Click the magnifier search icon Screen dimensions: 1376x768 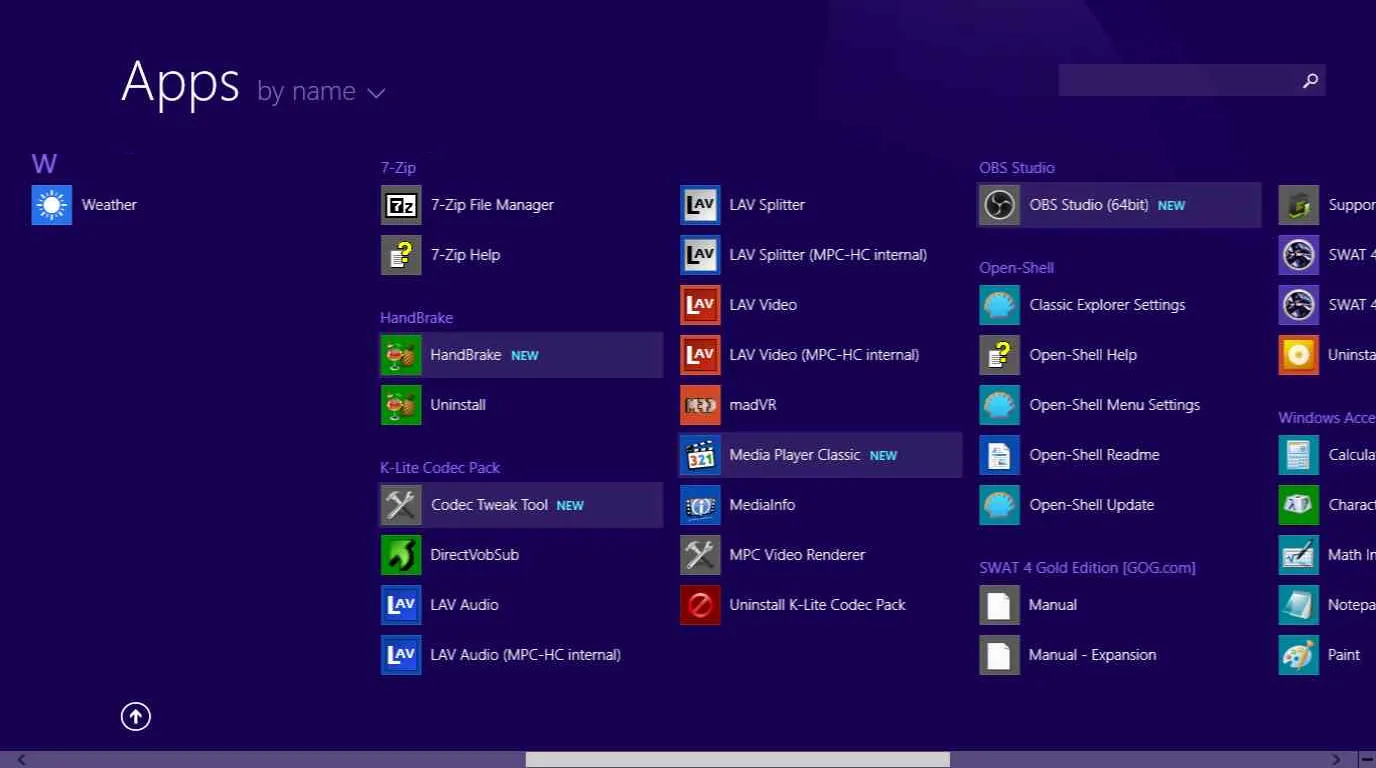(x=1310, y=81)
